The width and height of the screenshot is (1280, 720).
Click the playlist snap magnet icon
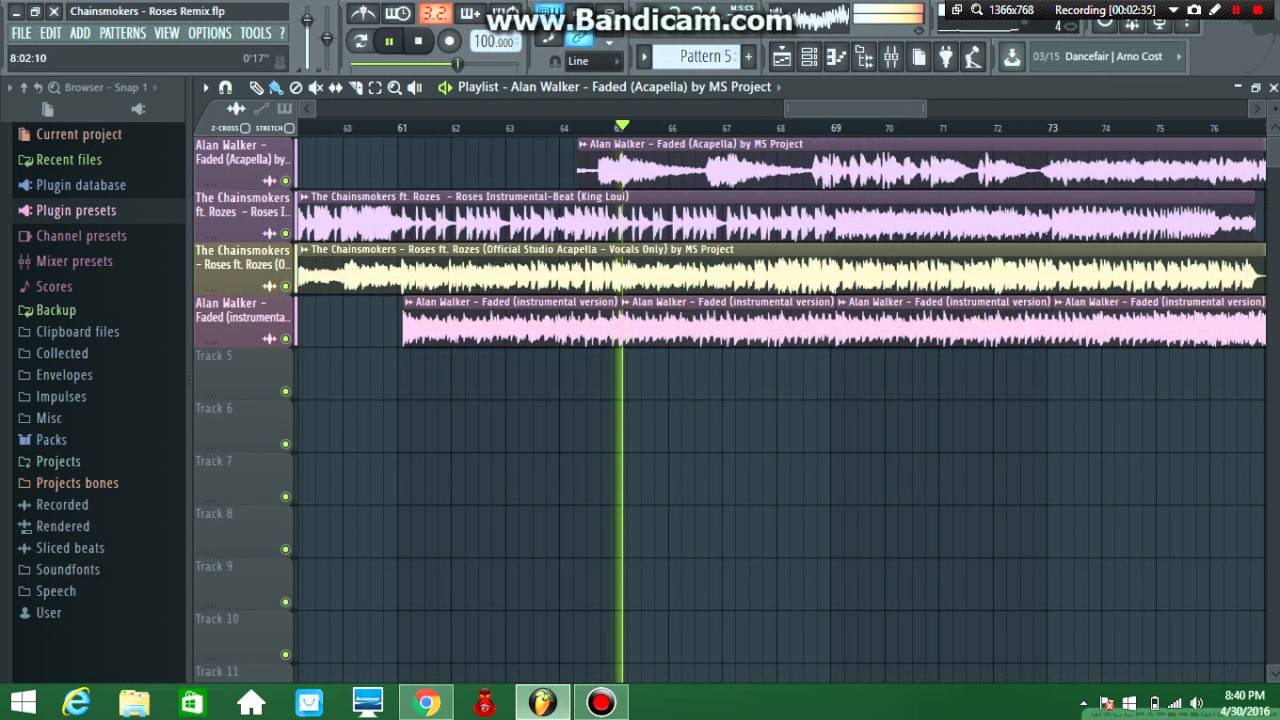point(225,88)
